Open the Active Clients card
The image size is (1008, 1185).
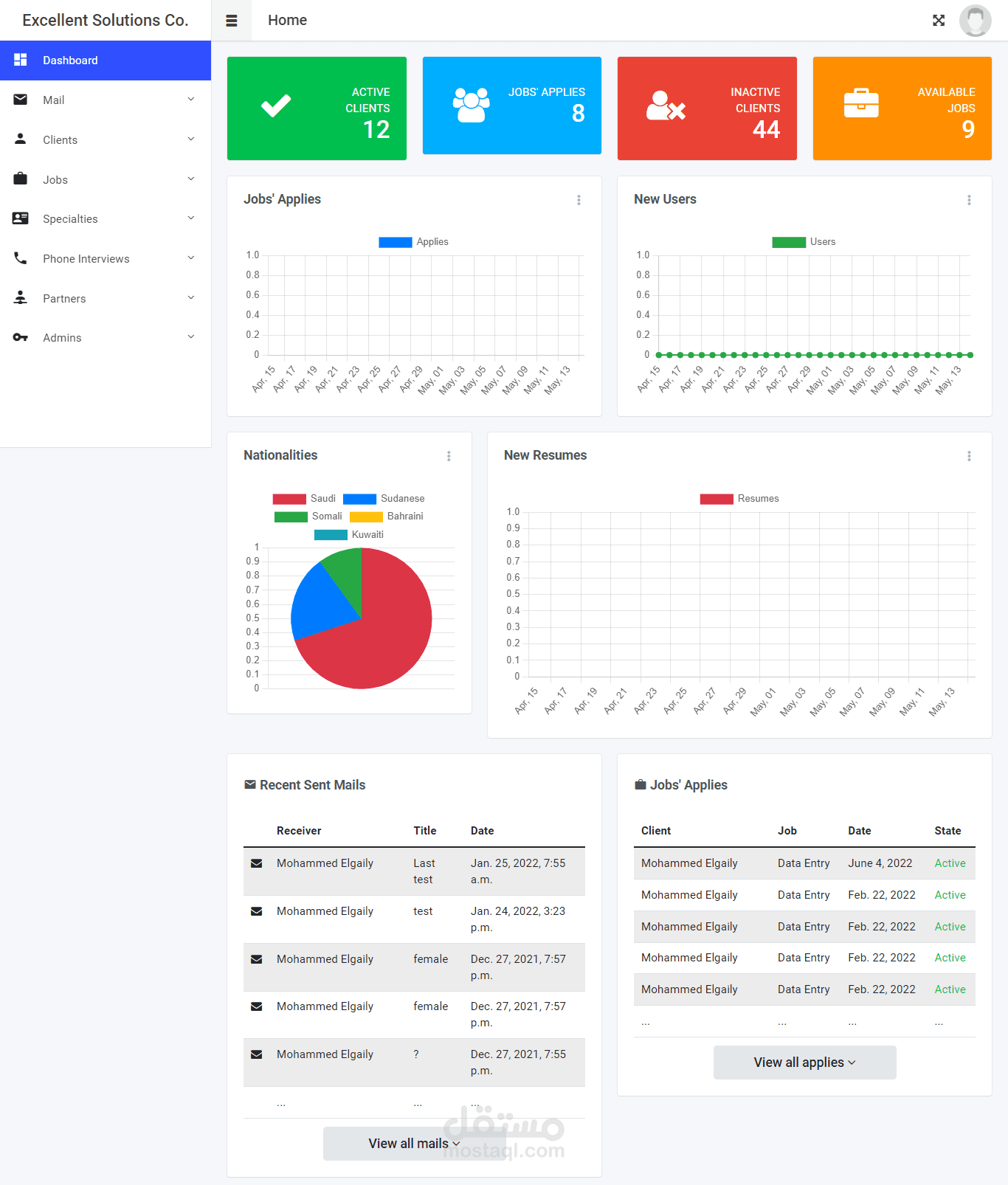pyautogui.click(x=317, y=108)
